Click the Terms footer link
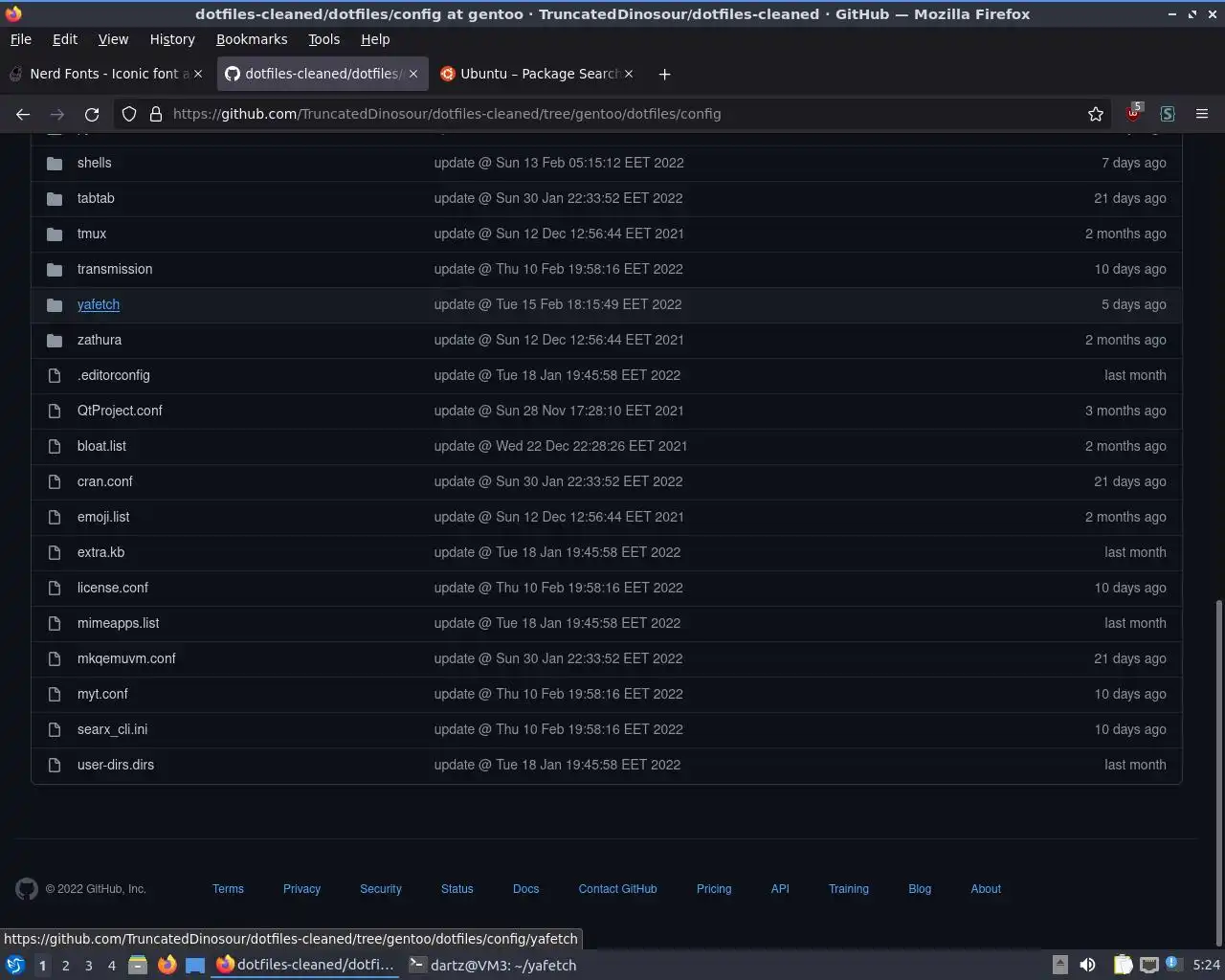This screenshot has width=1225, height=980. coord(228,889)
